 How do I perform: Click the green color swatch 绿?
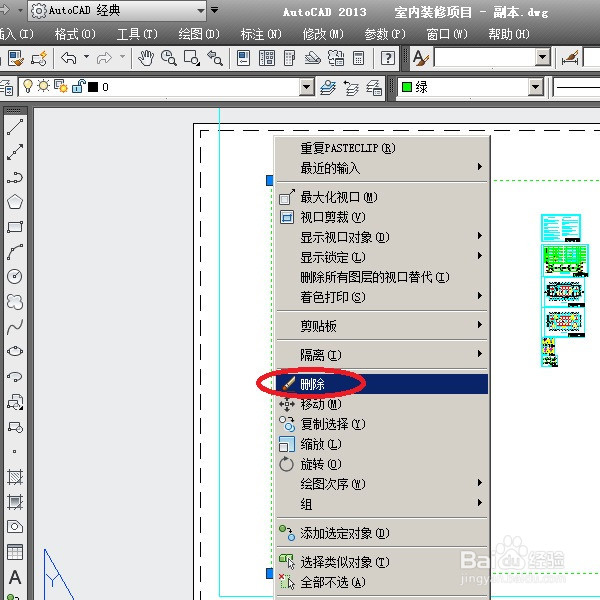[x=407, y=87]
